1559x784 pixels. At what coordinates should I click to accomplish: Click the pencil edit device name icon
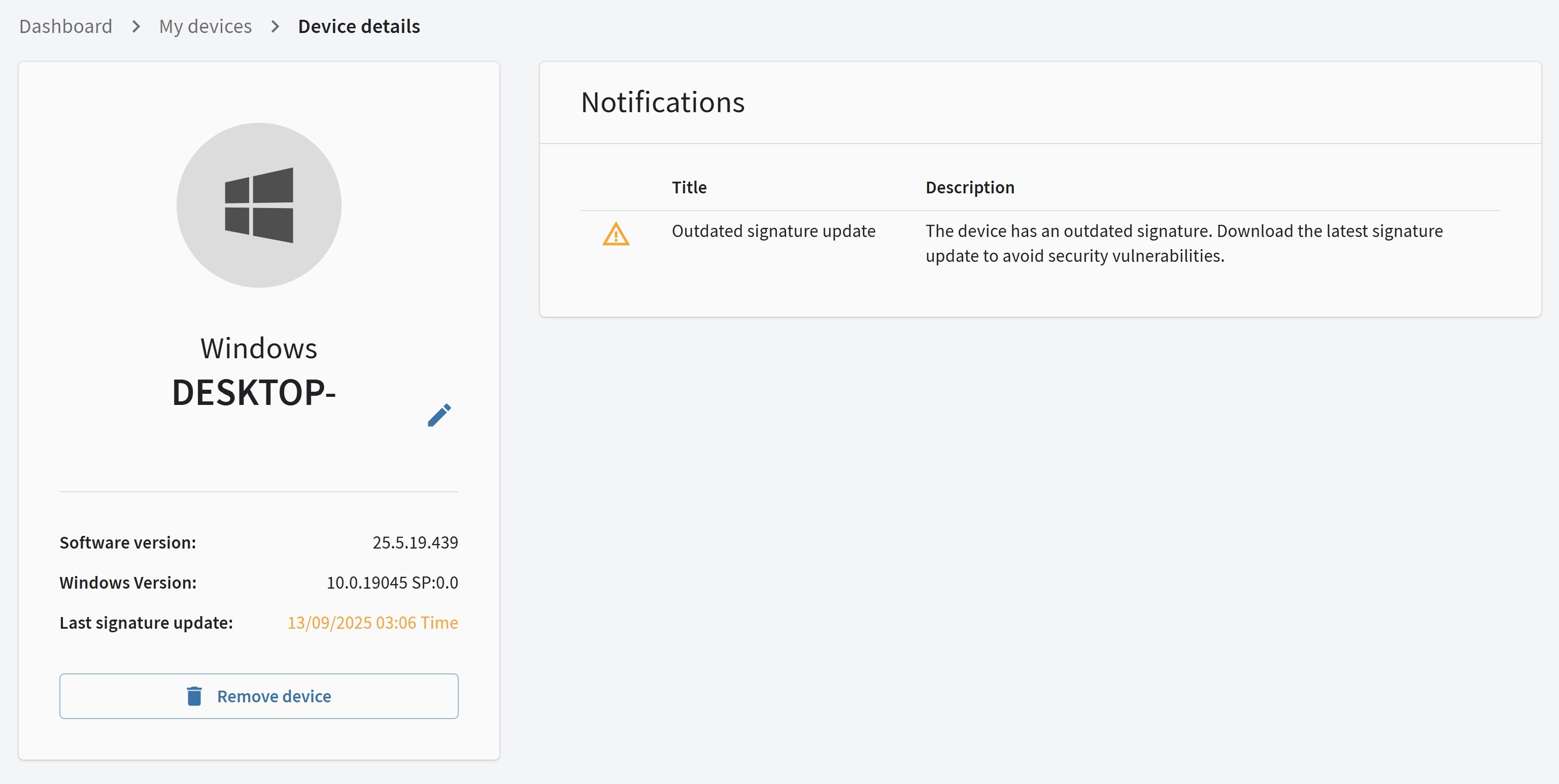(439, 415)
